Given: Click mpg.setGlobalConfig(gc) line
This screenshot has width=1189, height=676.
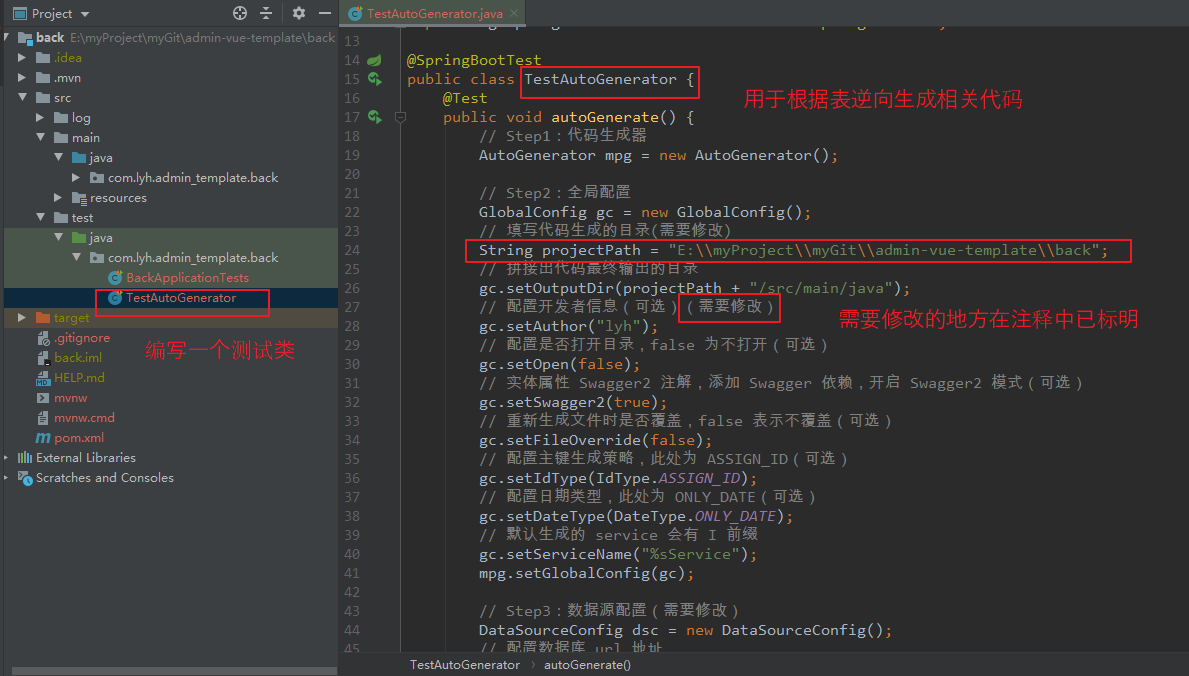Looking at the screenshot, I should click(x=586, y=573).
